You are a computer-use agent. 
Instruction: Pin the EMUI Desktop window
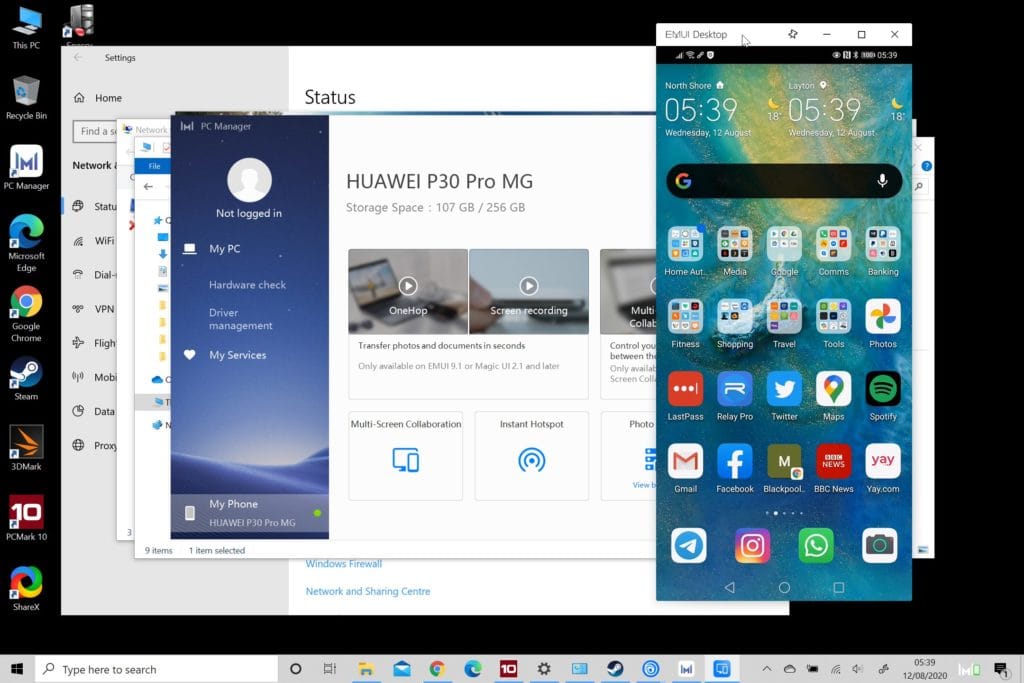click(793, 34)
